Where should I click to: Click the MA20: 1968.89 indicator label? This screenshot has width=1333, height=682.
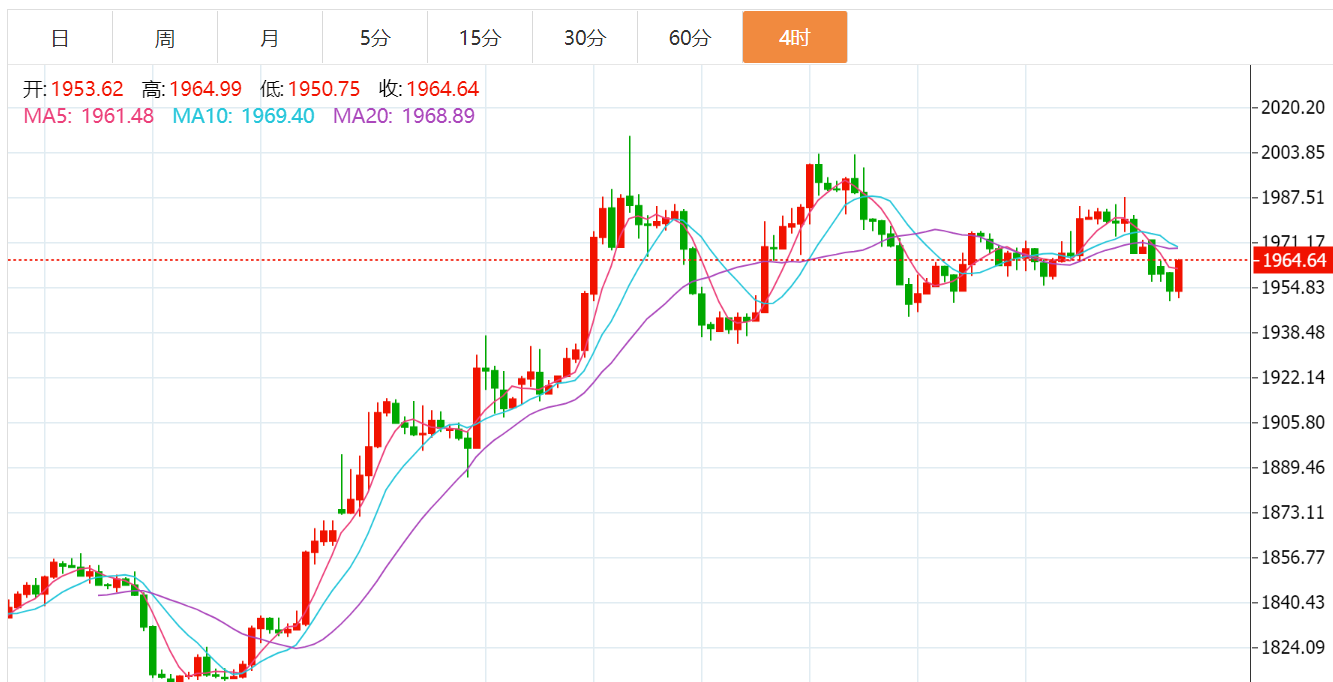coord(404,116)
